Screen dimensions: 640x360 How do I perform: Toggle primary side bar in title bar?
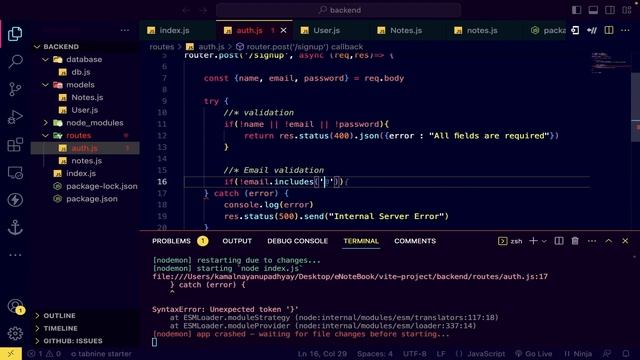(x=576, y=10)
